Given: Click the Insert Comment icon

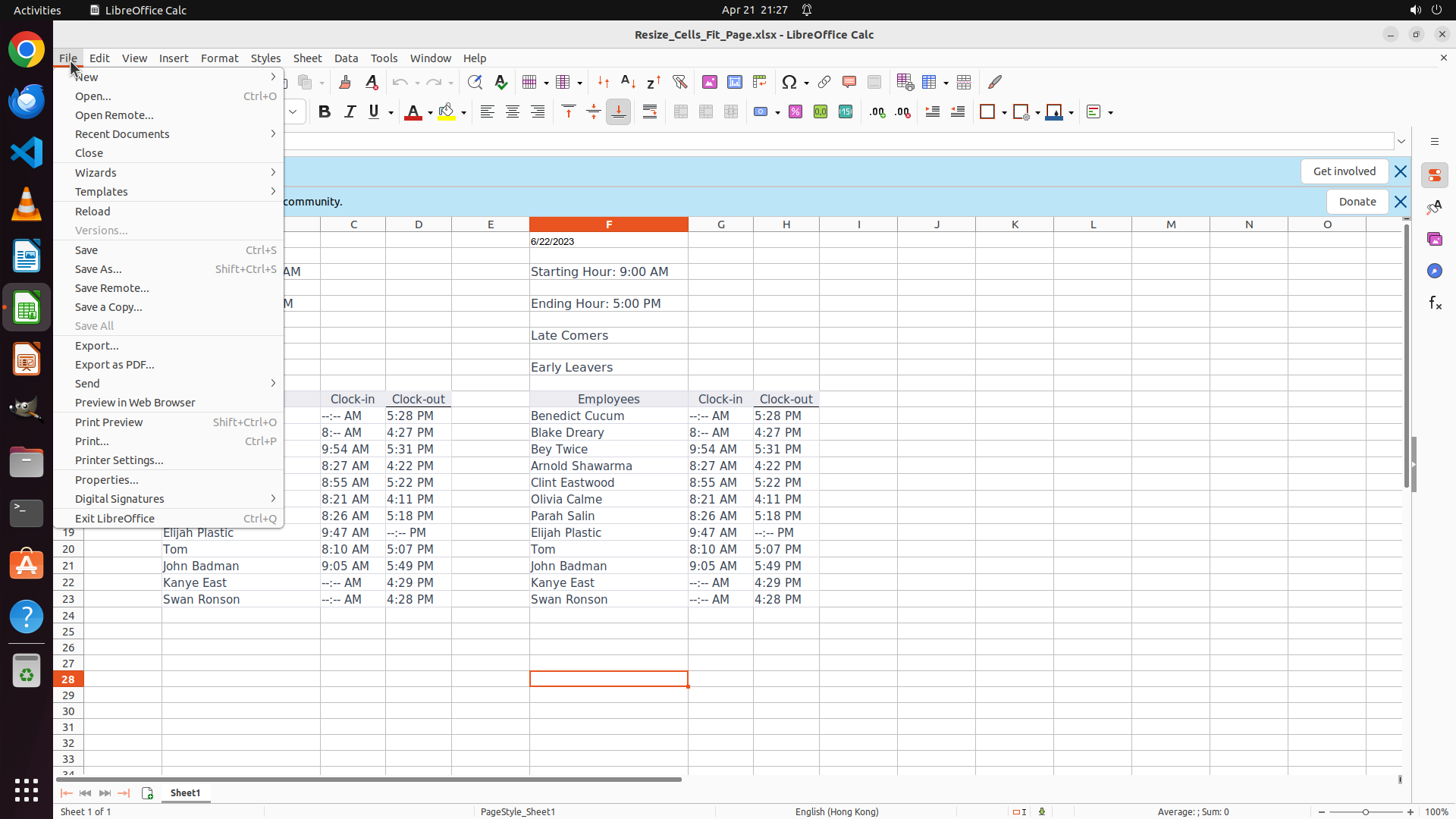Looking at the screenshot, I should (x=849, y=82).
